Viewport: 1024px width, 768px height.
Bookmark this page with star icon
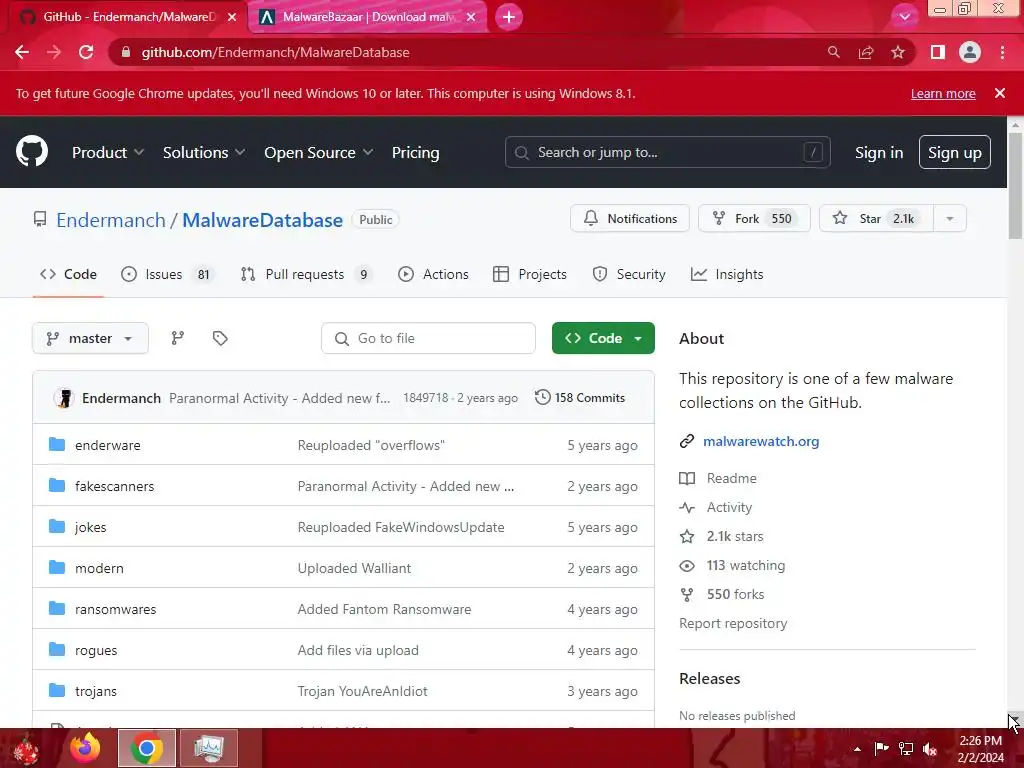point(898,52)
